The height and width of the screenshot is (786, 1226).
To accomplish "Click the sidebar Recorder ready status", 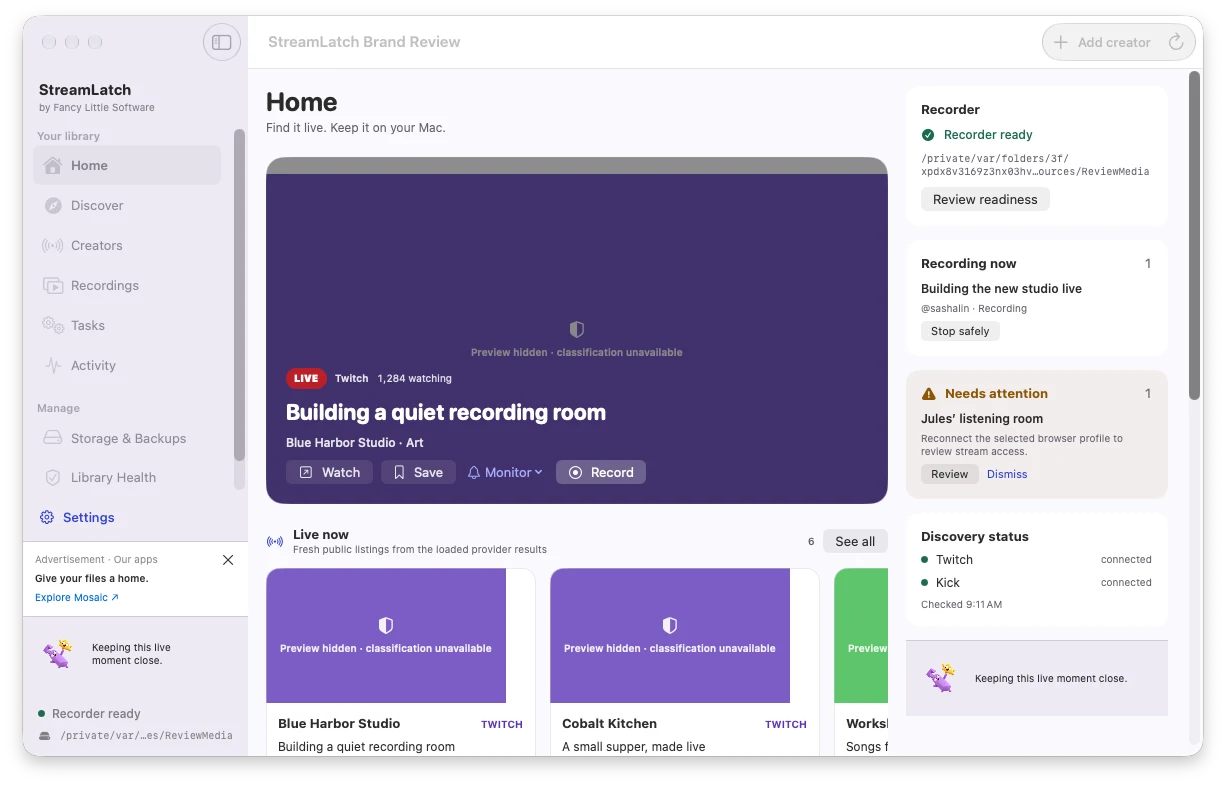I will pyautogui.click(x=89, y=714).
